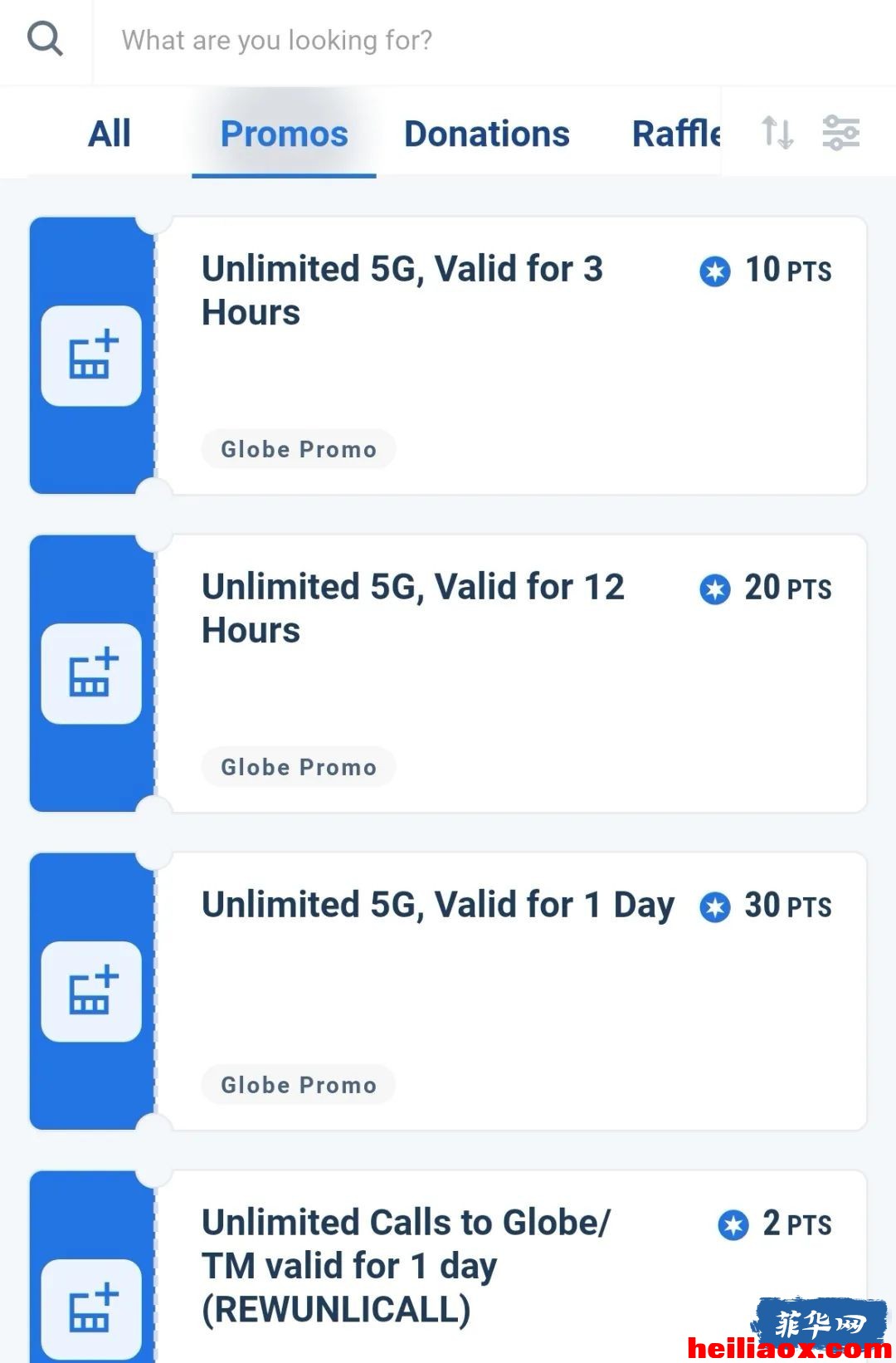Tap star points icon beside 2 PTS

(733, 1225)
